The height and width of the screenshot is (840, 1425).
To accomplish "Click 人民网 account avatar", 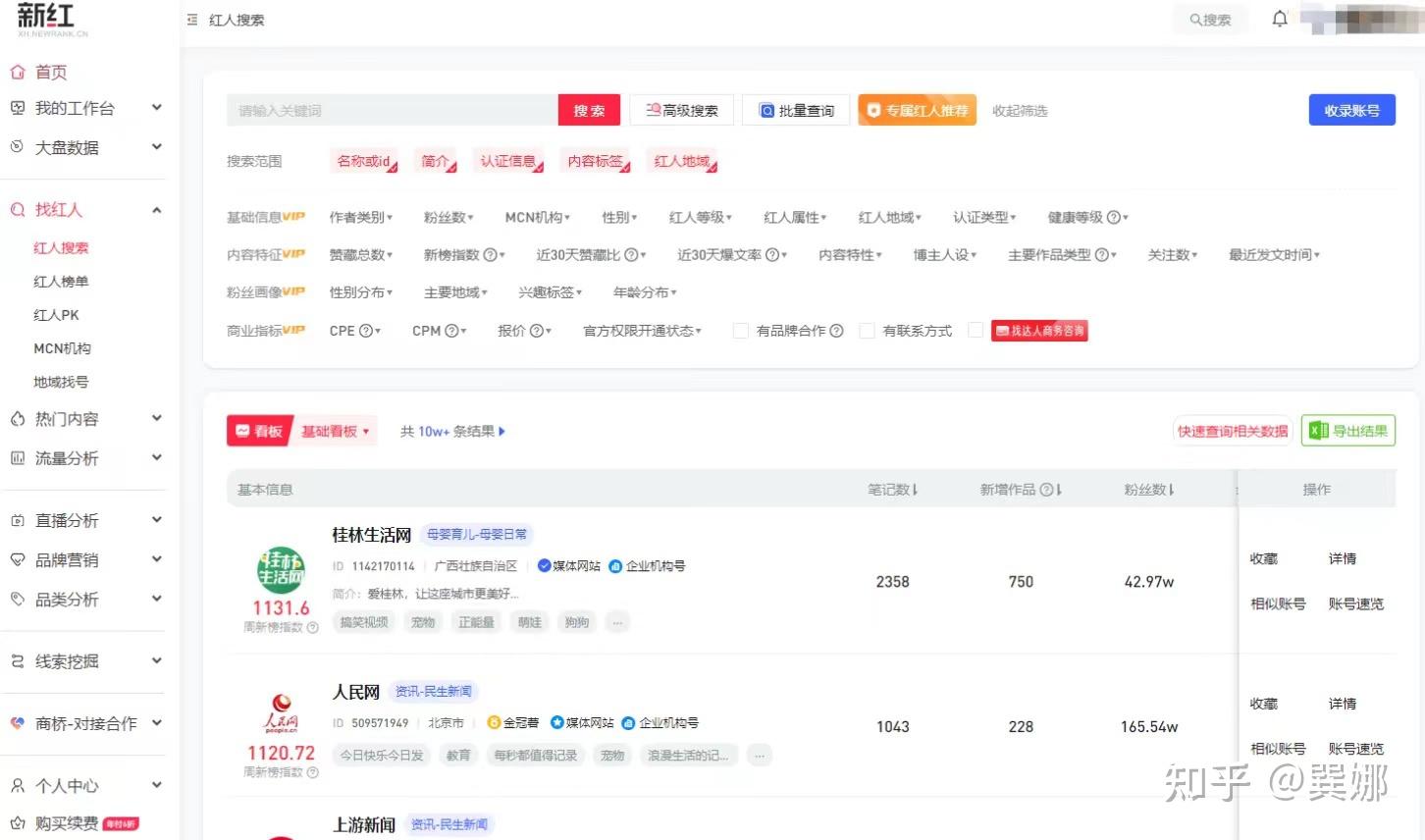I will coord(281,714).
